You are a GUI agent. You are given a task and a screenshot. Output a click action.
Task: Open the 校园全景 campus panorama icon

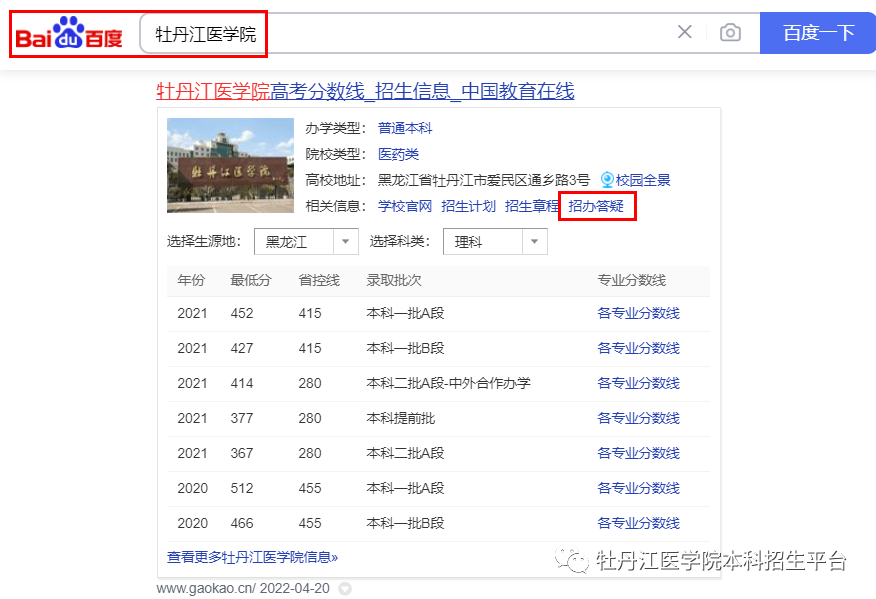tap(607, 180)
